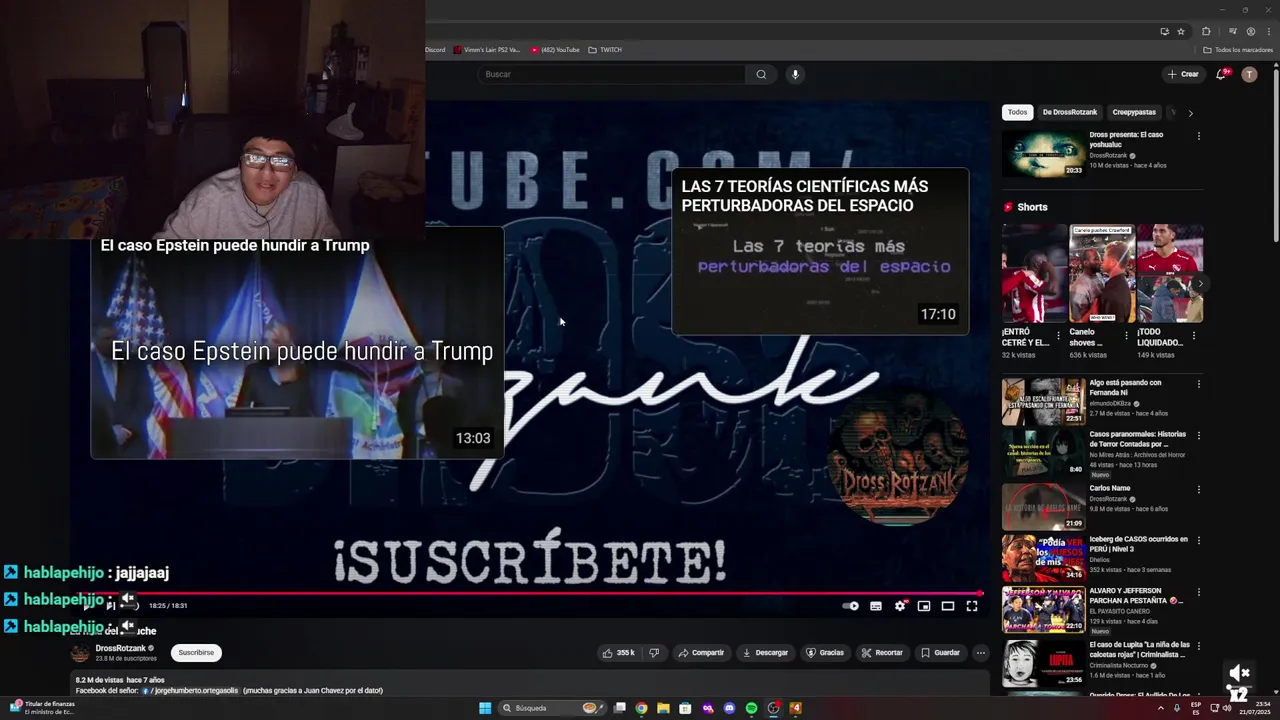The image size is (1280, 720).
Task: Open Vimm's Lair bookmark
Action: [487, 50]
